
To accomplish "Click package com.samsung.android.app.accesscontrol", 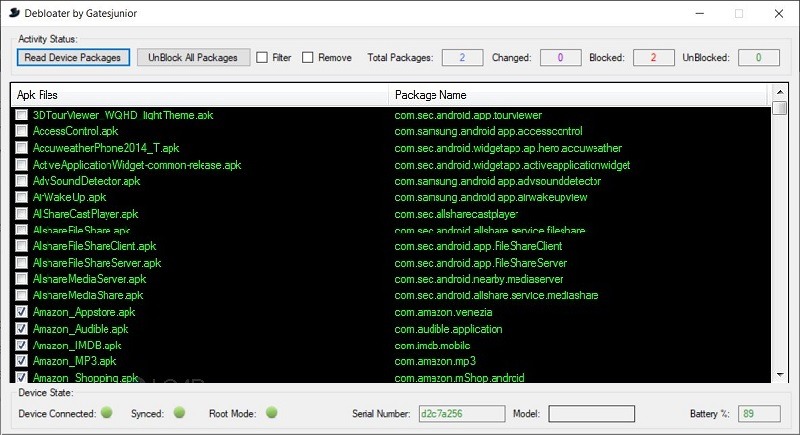I will click(x=488, y=131).
